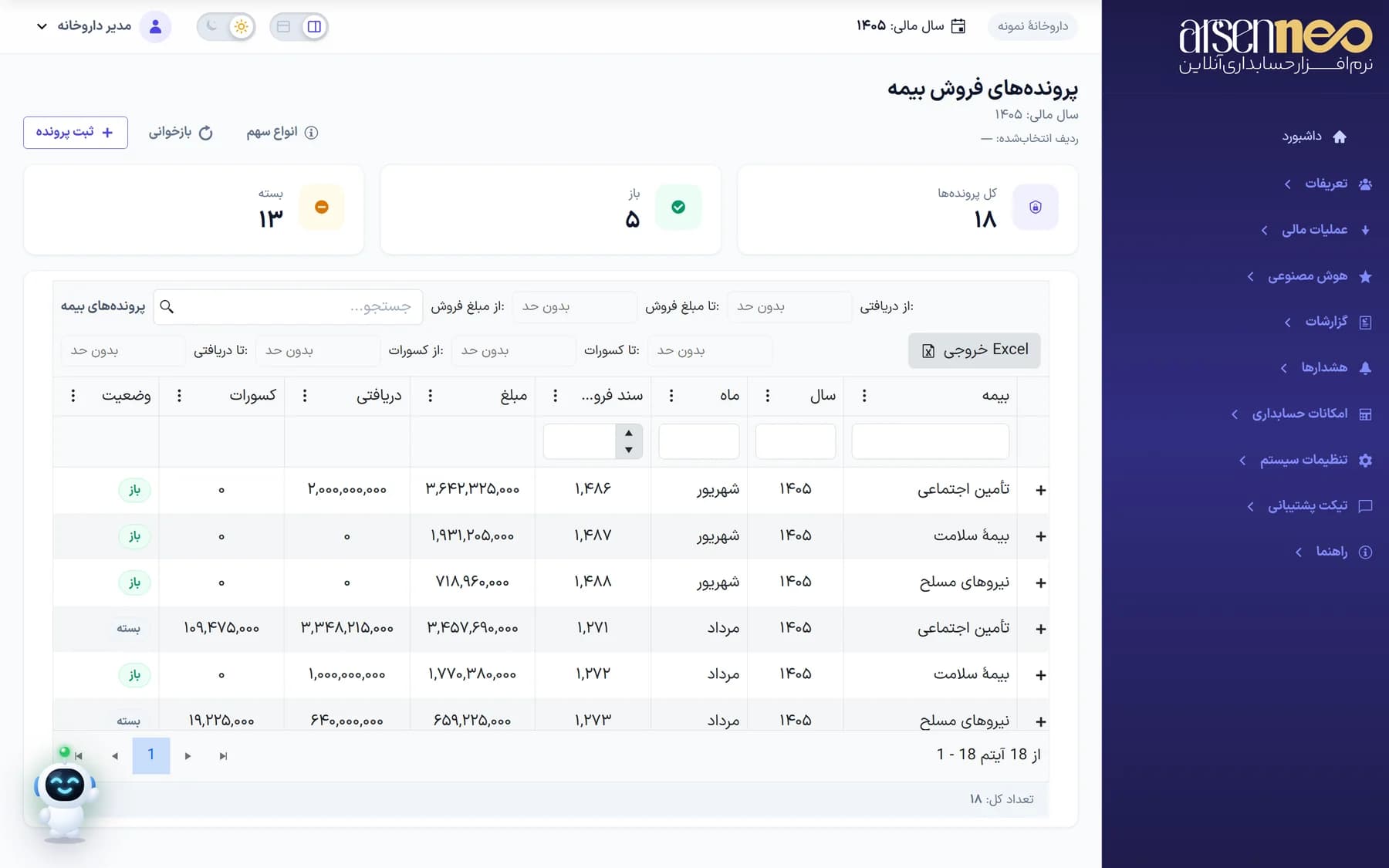Click the fiscal year calendar icon

pos(958,26)
